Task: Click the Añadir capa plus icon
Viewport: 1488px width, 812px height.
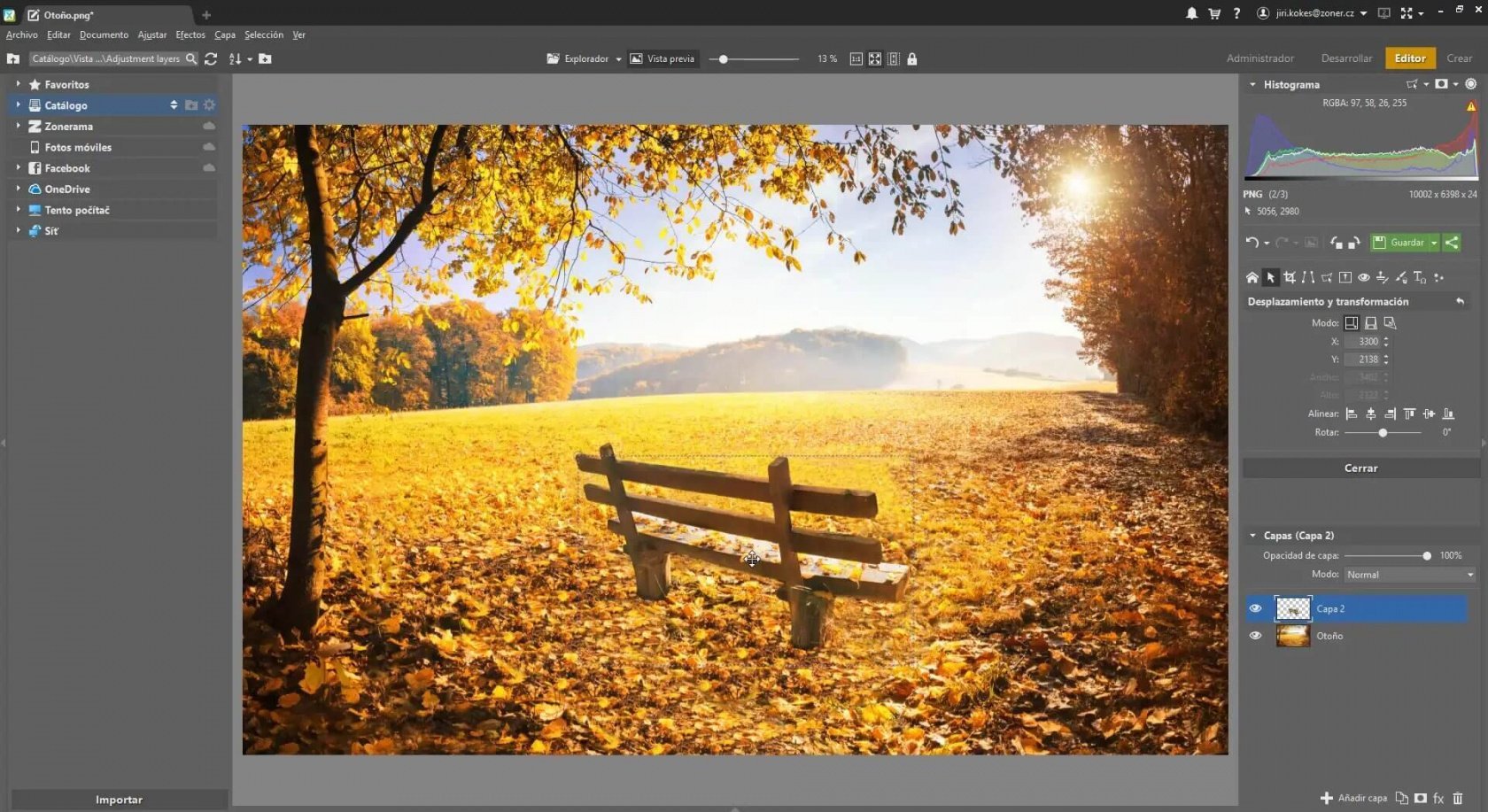Action: 1327,799
